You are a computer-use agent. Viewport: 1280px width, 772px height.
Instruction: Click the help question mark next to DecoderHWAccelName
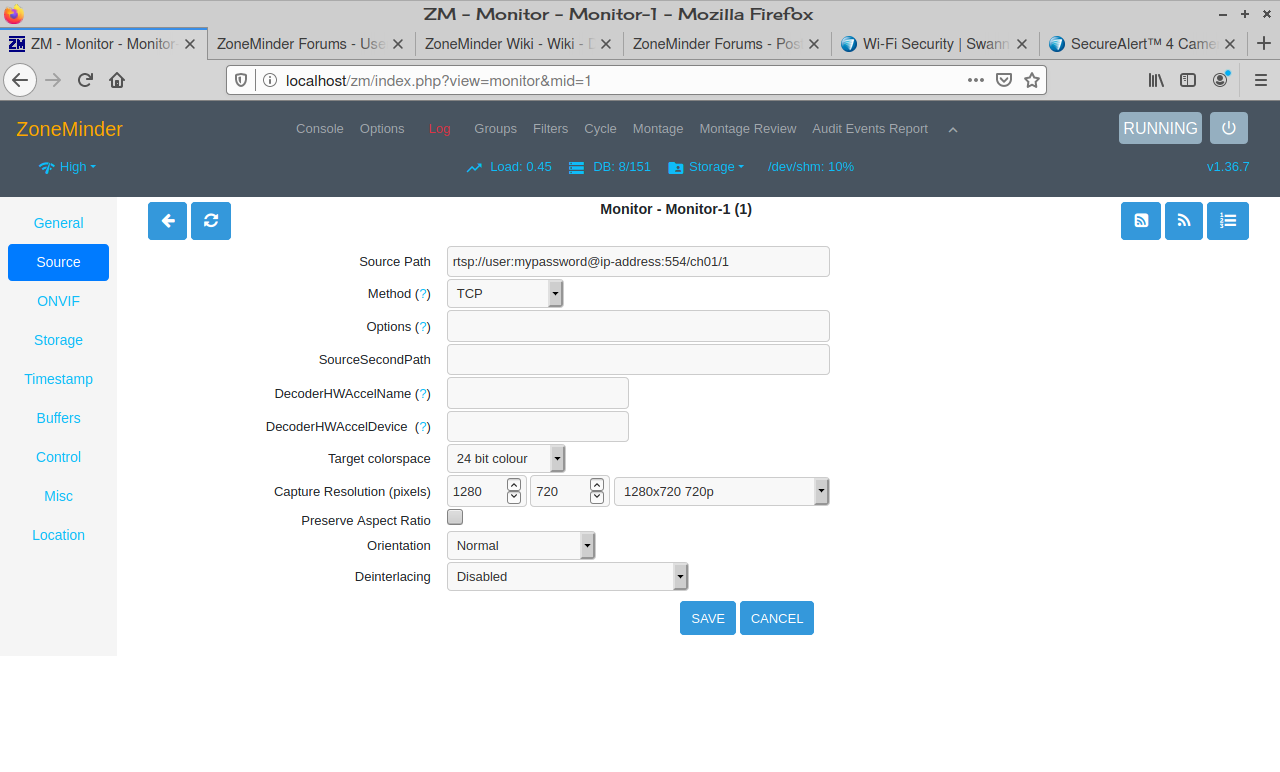[x=423, y=394]
